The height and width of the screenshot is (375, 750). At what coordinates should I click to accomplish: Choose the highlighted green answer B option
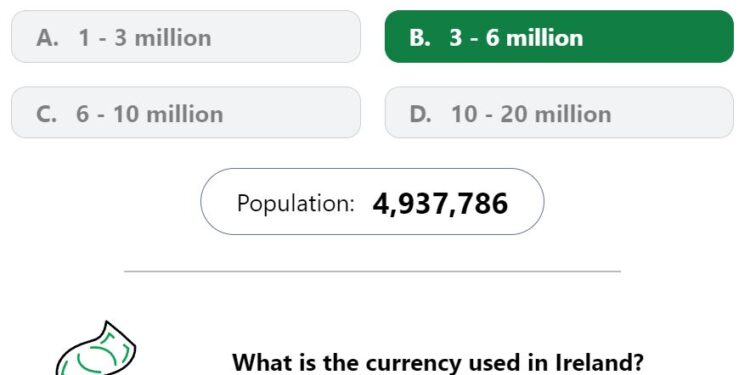point(559,36)
